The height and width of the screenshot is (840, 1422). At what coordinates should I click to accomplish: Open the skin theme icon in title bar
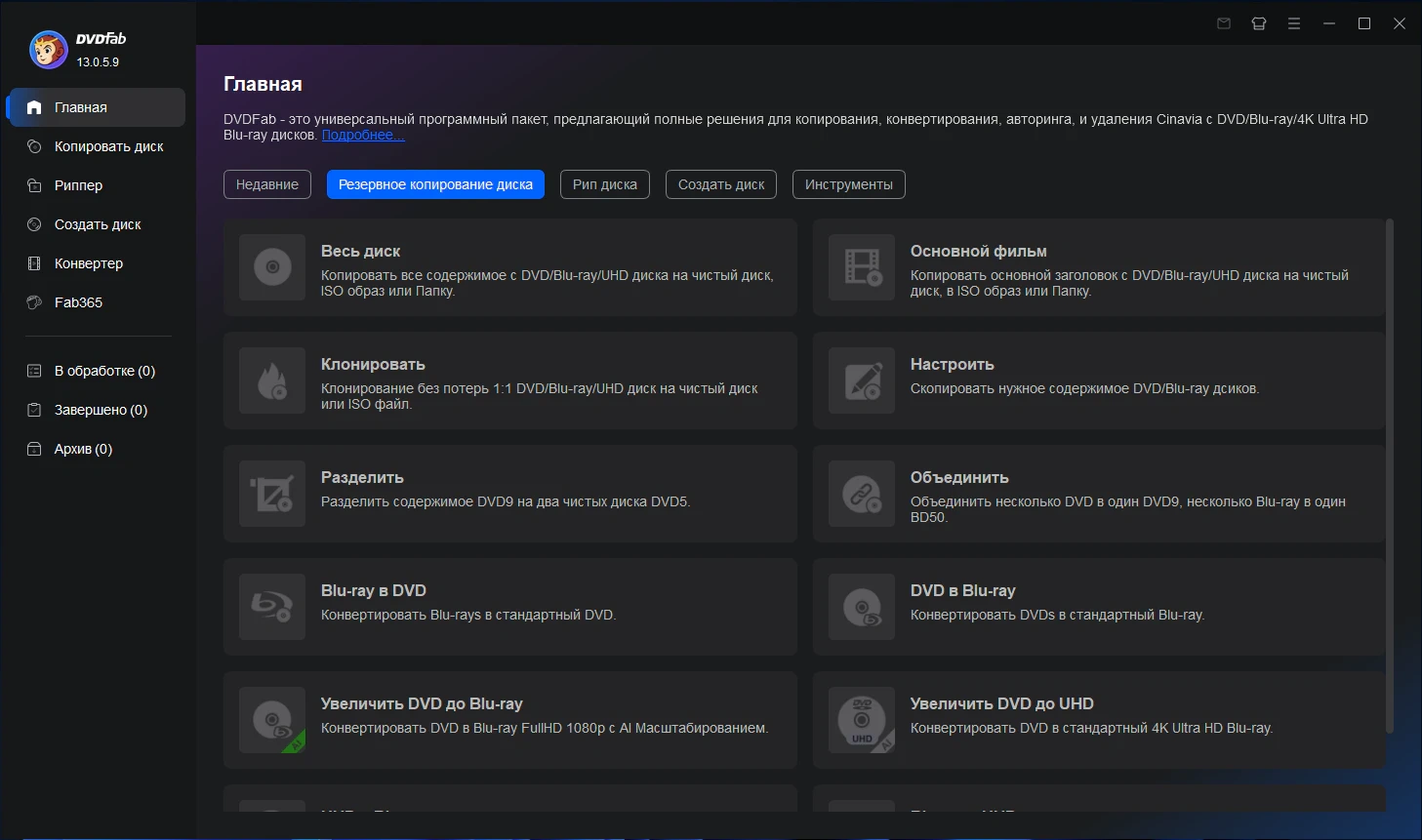(x=1259, y=23)
